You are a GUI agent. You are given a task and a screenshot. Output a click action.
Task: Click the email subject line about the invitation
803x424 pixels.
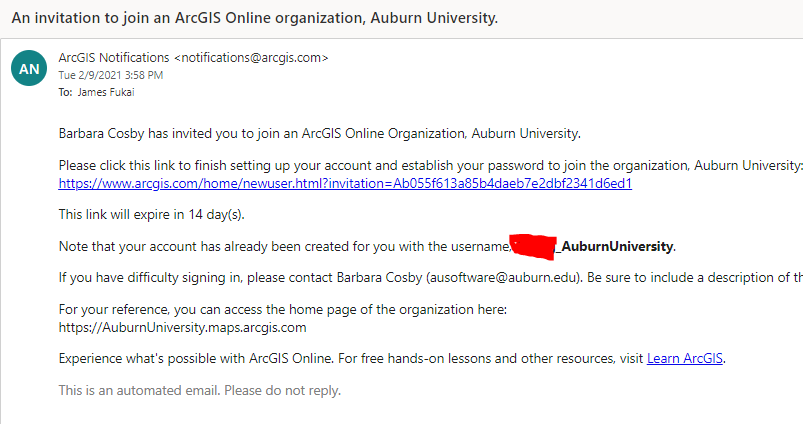(255, 18)
